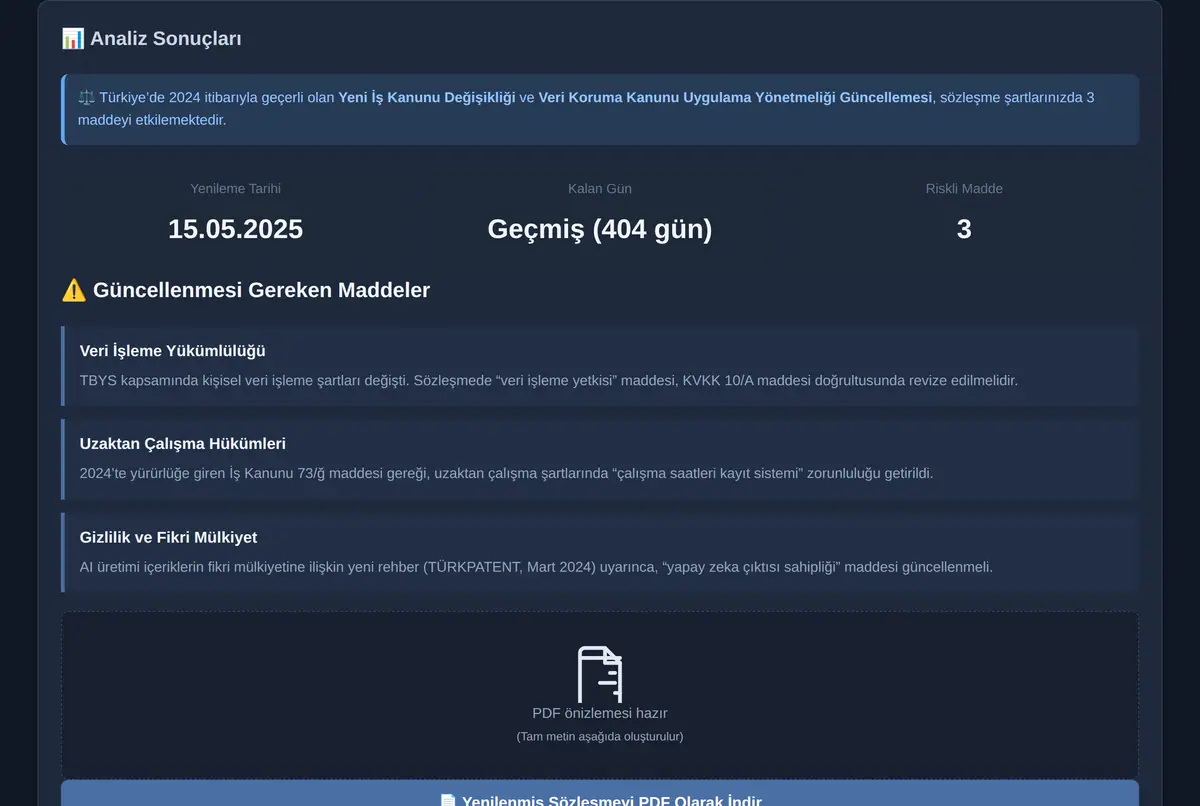The width and height of the screenshot is (1200, 806).
Task: Click bold text Yeni İş Kanunu Değişikliği
Action: tap(427, 98)
